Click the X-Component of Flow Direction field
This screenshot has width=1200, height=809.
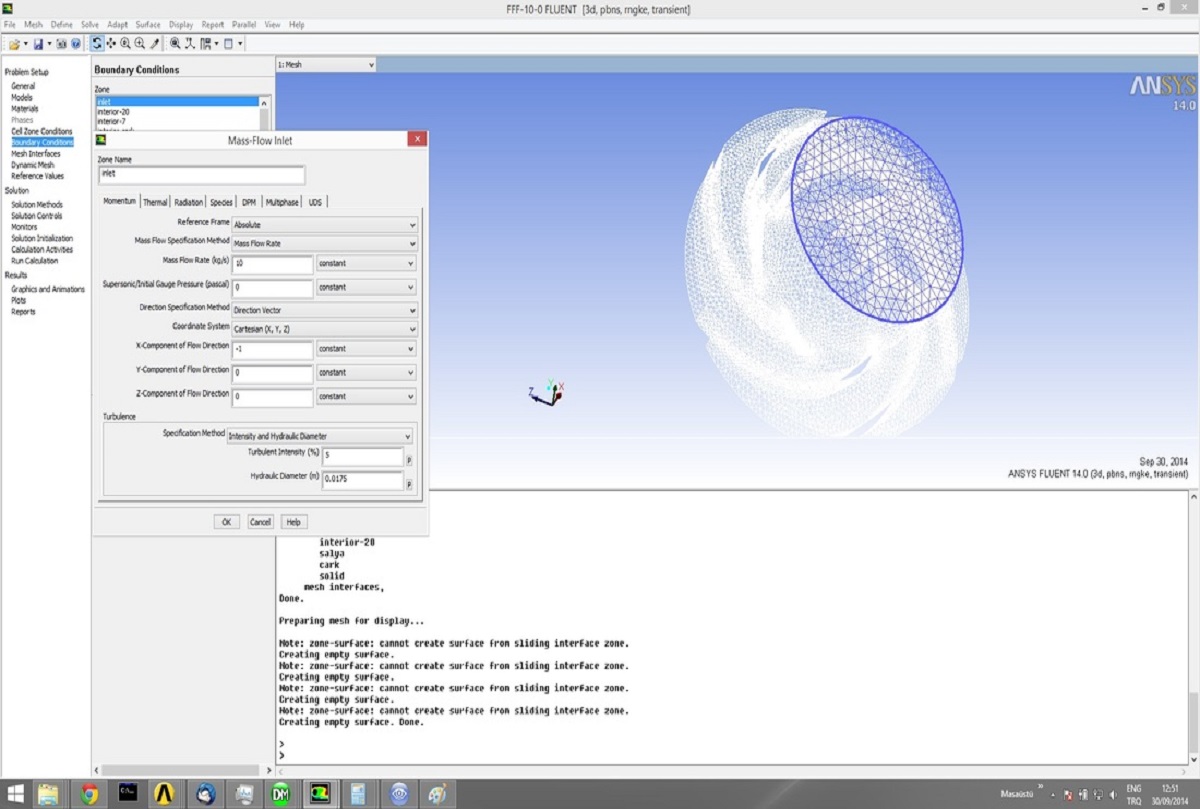(x=272, y=349)
